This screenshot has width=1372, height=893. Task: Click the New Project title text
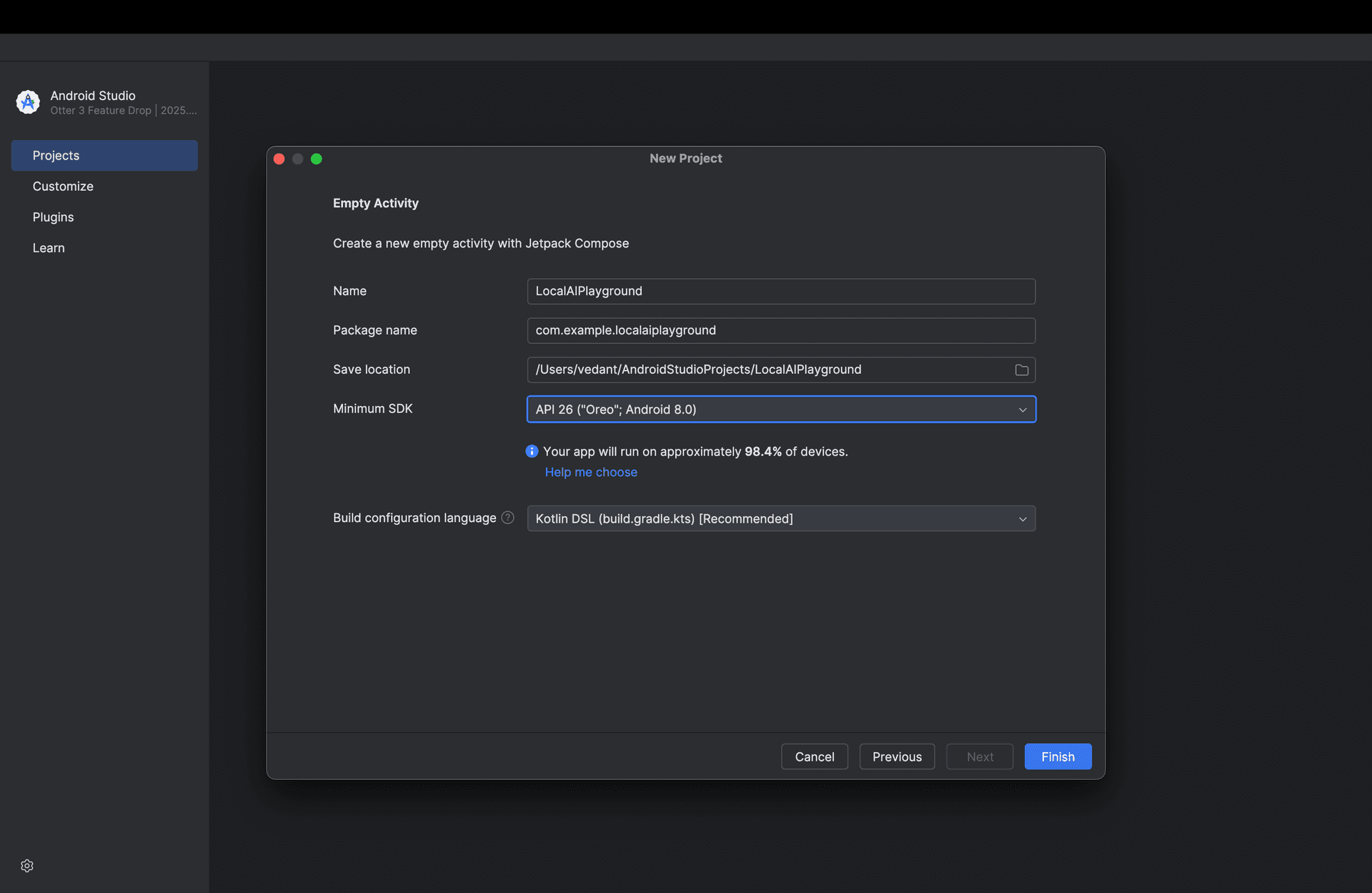pyautogui.click(x=686, y=158)
